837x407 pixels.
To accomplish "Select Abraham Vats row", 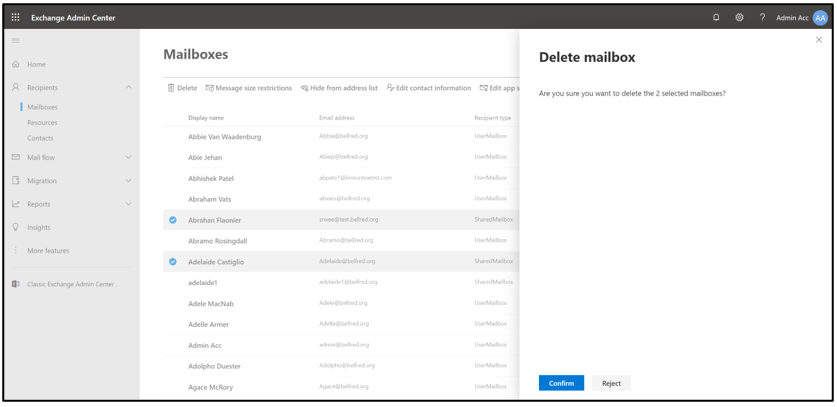I will [x=341, y=199].
